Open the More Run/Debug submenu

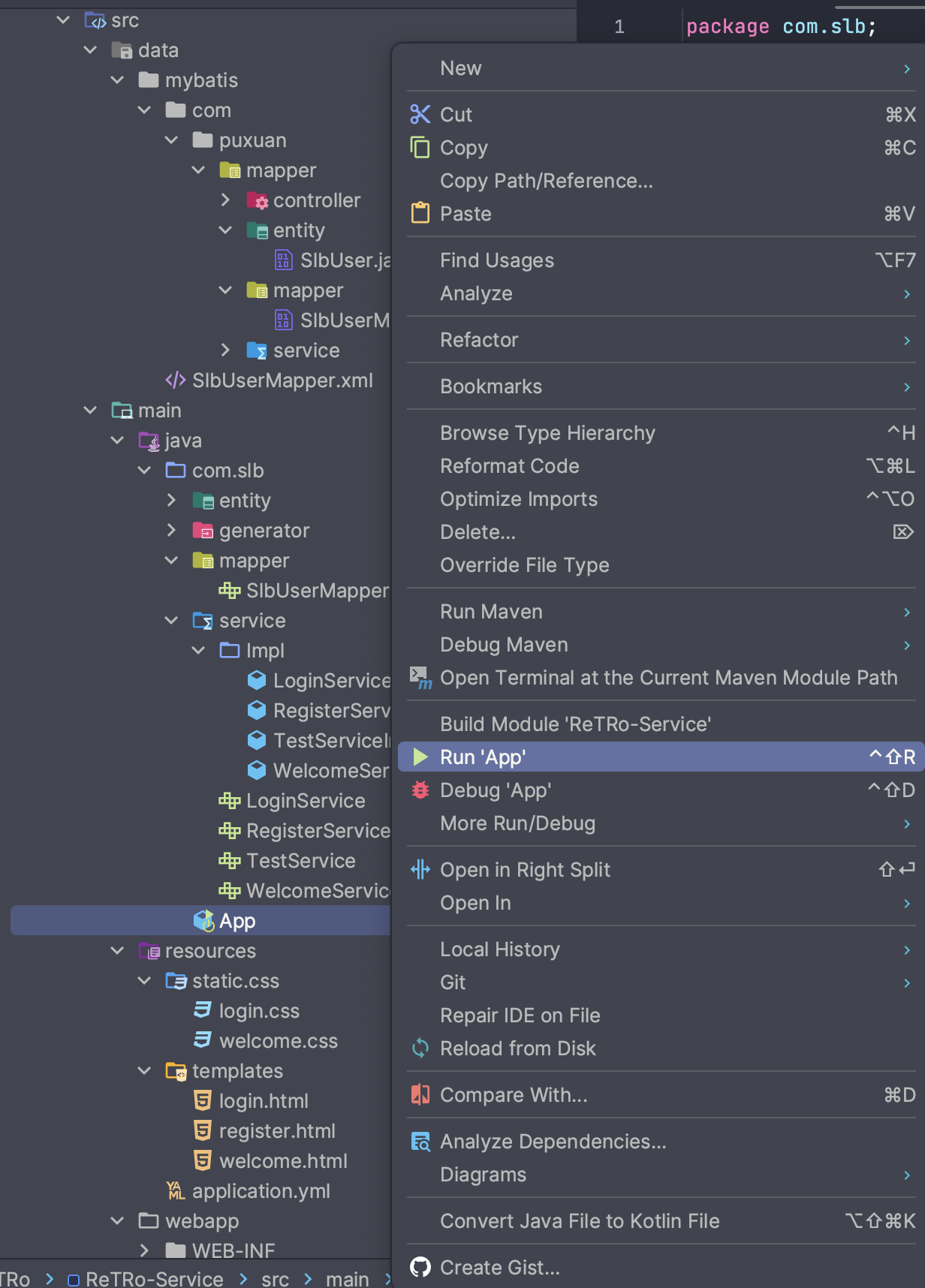coord(661,823)
